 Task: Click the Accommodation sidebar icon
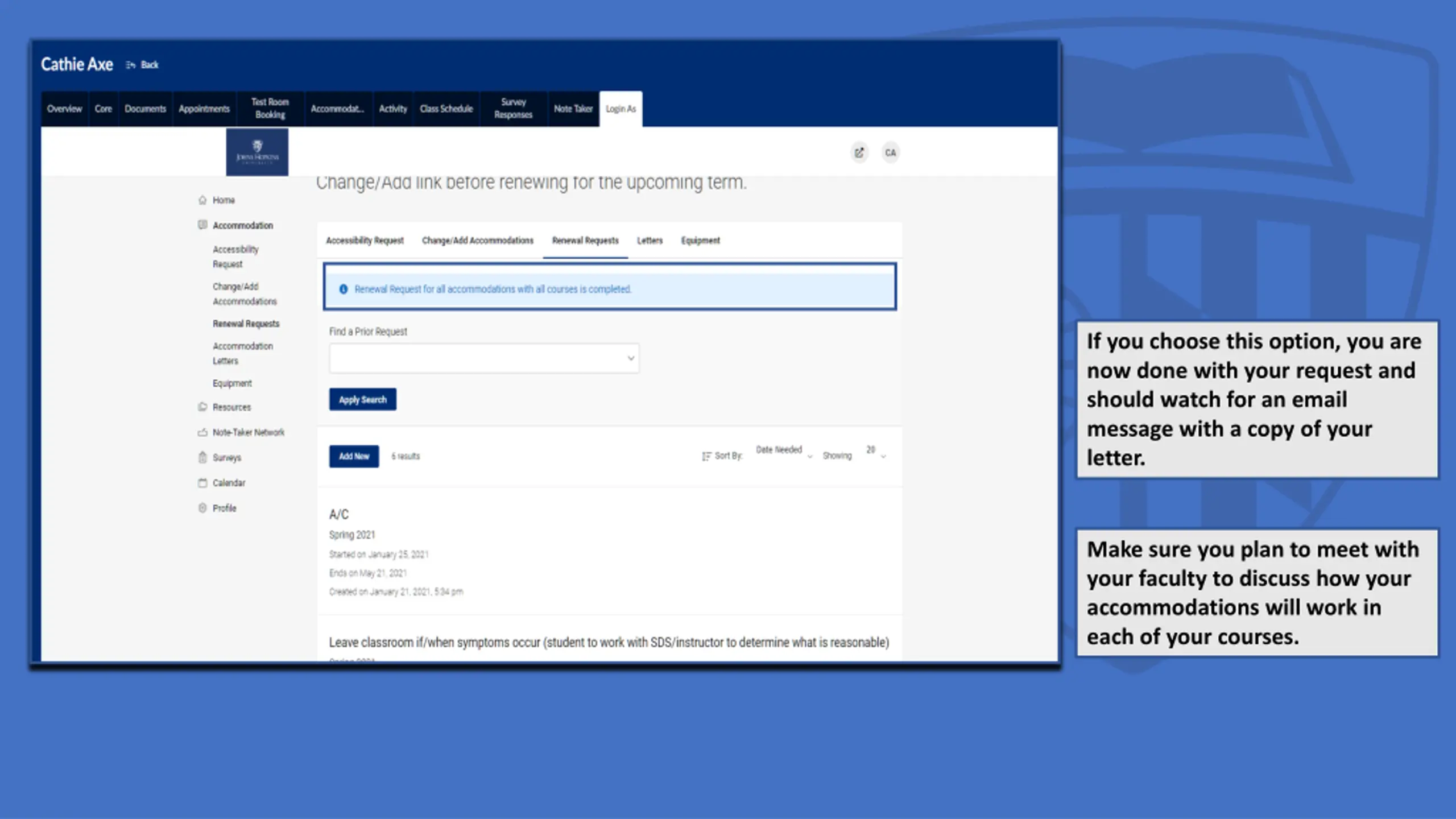(x=202, y=225)
